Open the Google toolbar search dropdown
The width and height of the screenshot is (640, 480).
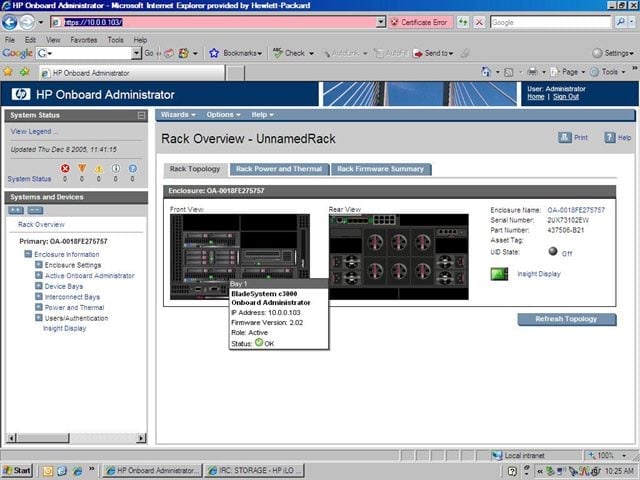[x=136, y=53]
